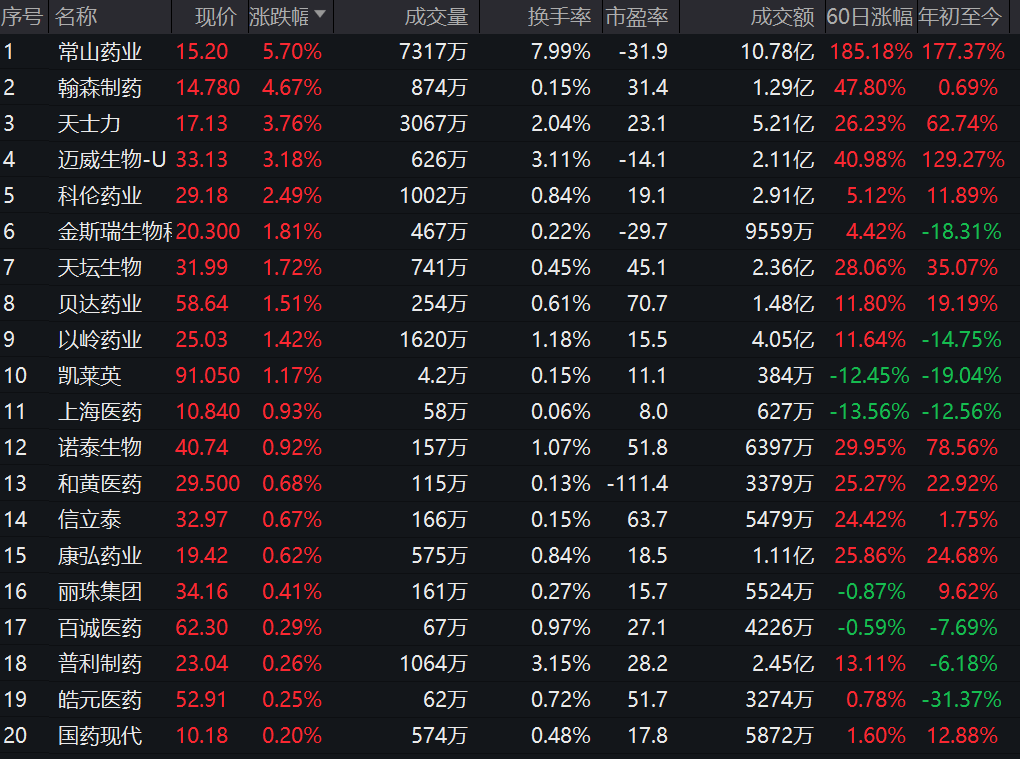The width and height of the screenshot is (1020, 759).
Task: Click the 177.37% year-to-date value
Action: [963, 51]
